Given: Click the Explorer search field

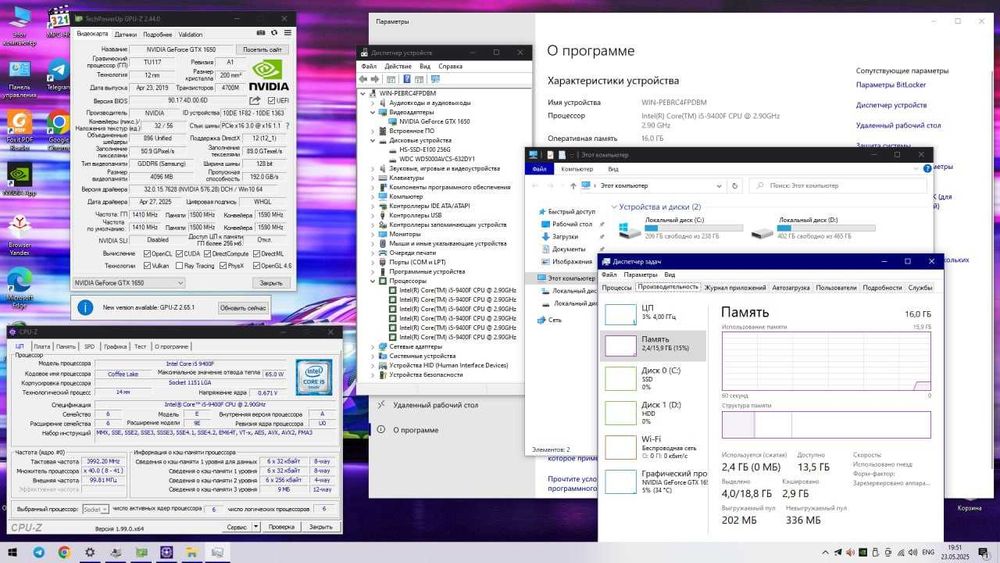Looking at the screenshot, I should coord(837,186).
